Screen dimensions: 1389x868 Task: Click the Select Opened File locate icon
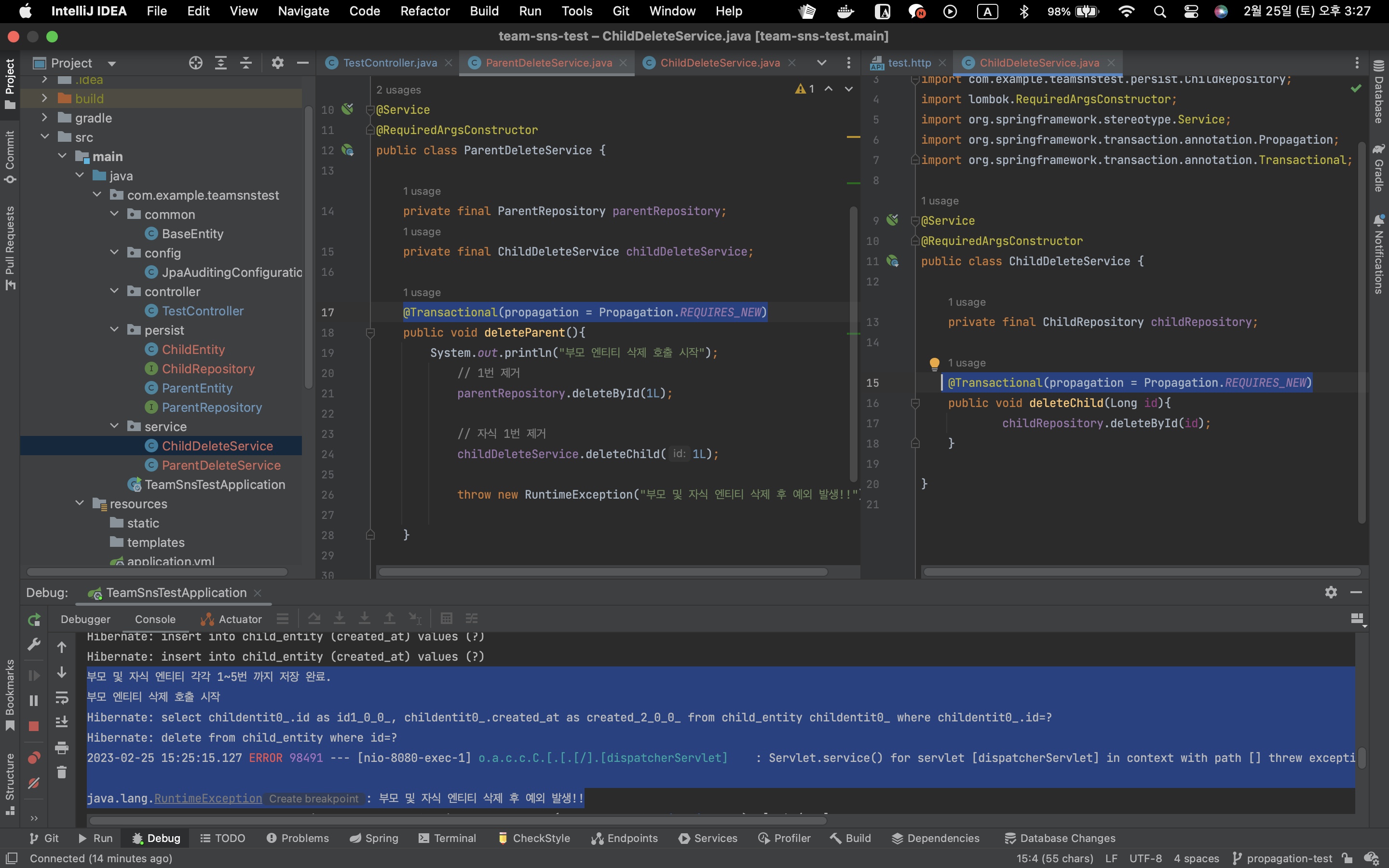[196, 63]
